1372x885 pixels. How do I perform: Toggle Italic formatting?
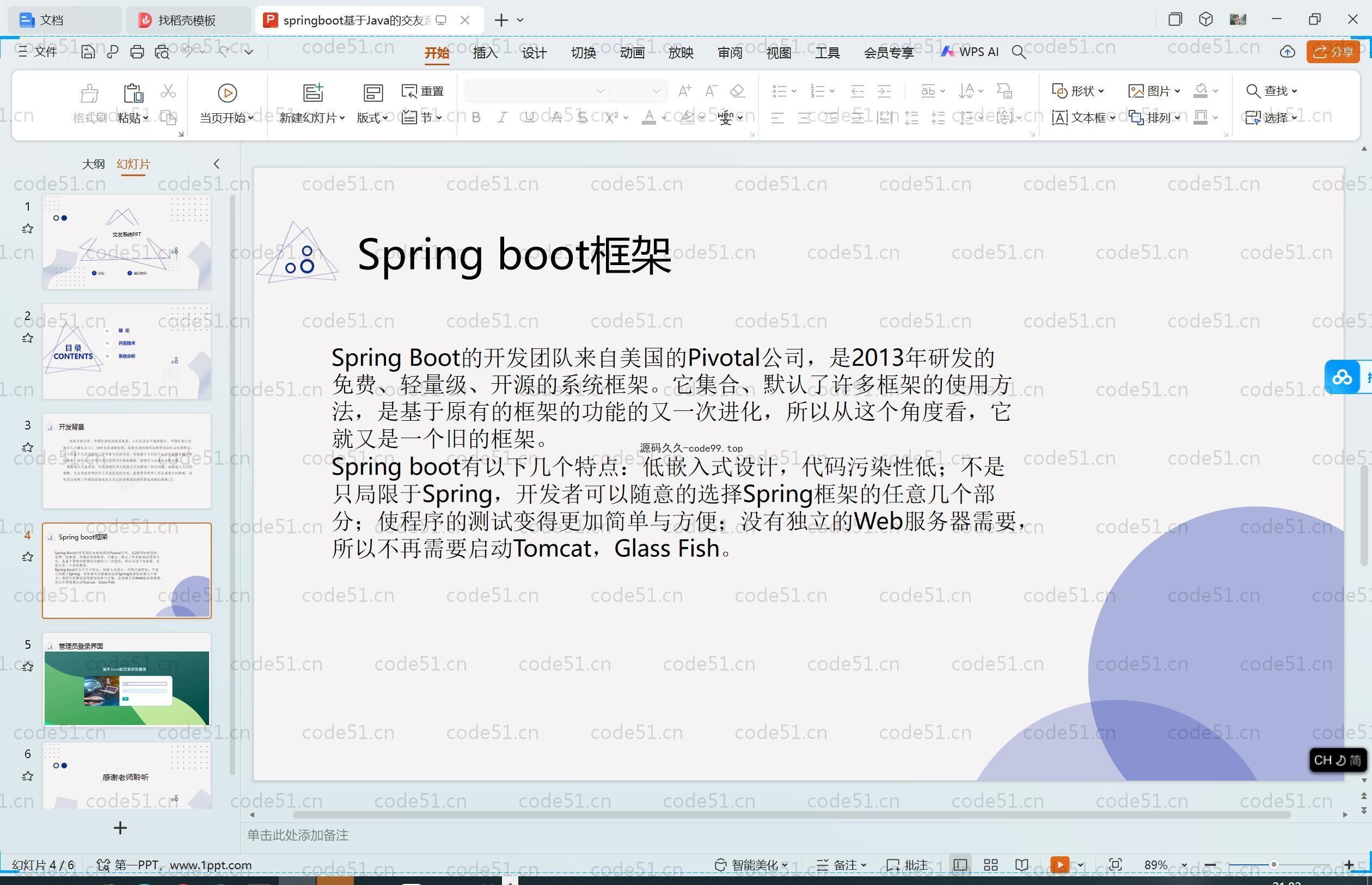503,118
